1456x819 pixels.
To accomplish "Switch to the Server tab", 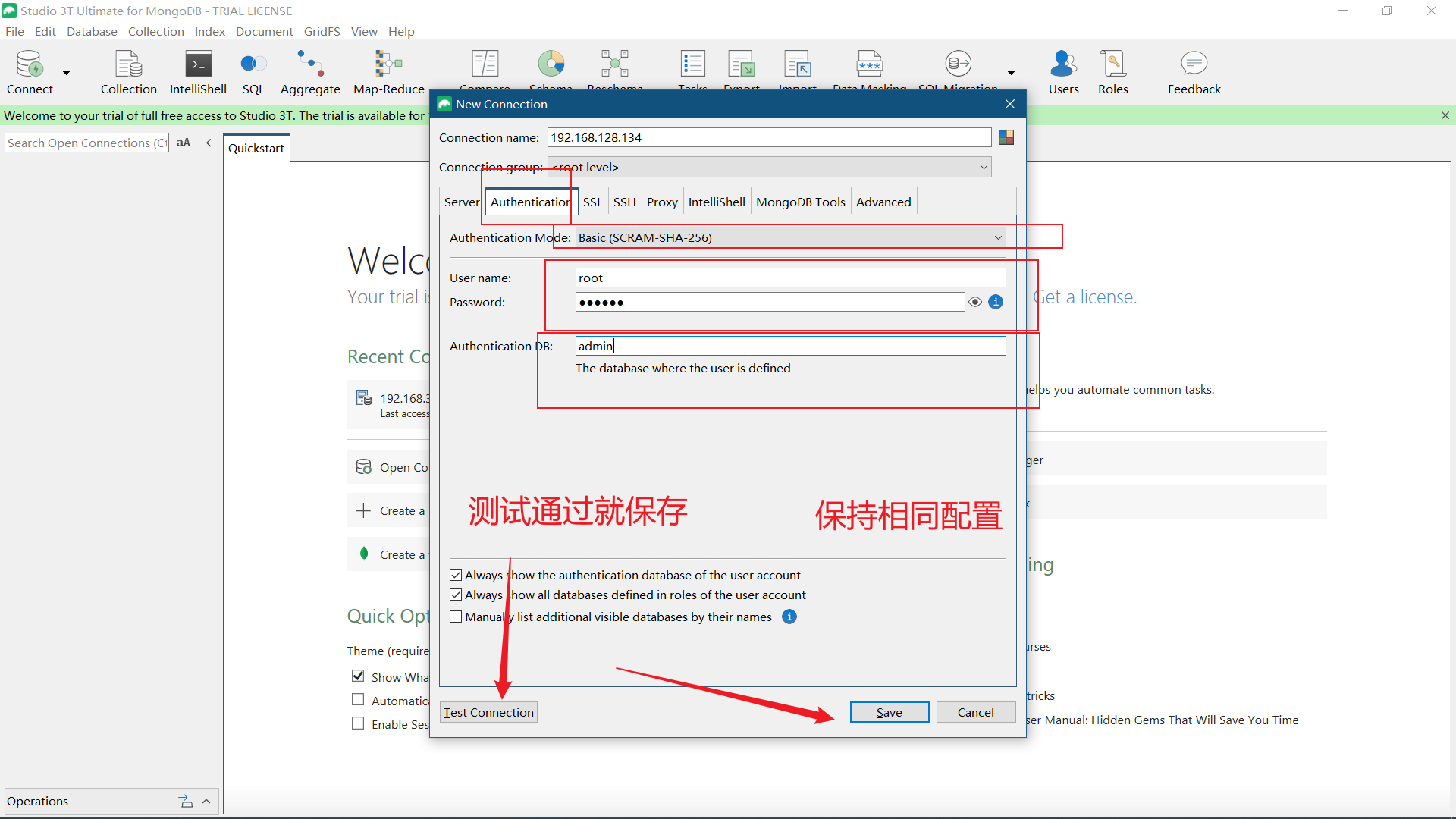I will coord(462,202).
